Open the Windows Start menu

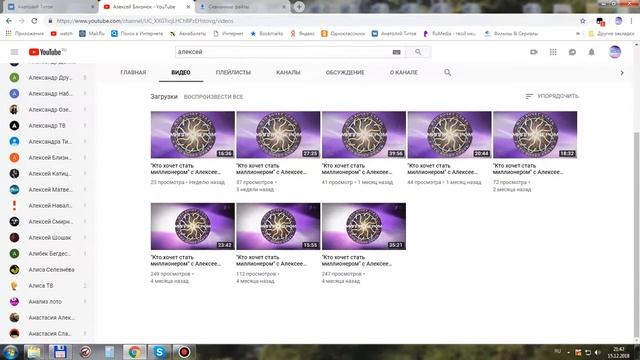(10, 352)
